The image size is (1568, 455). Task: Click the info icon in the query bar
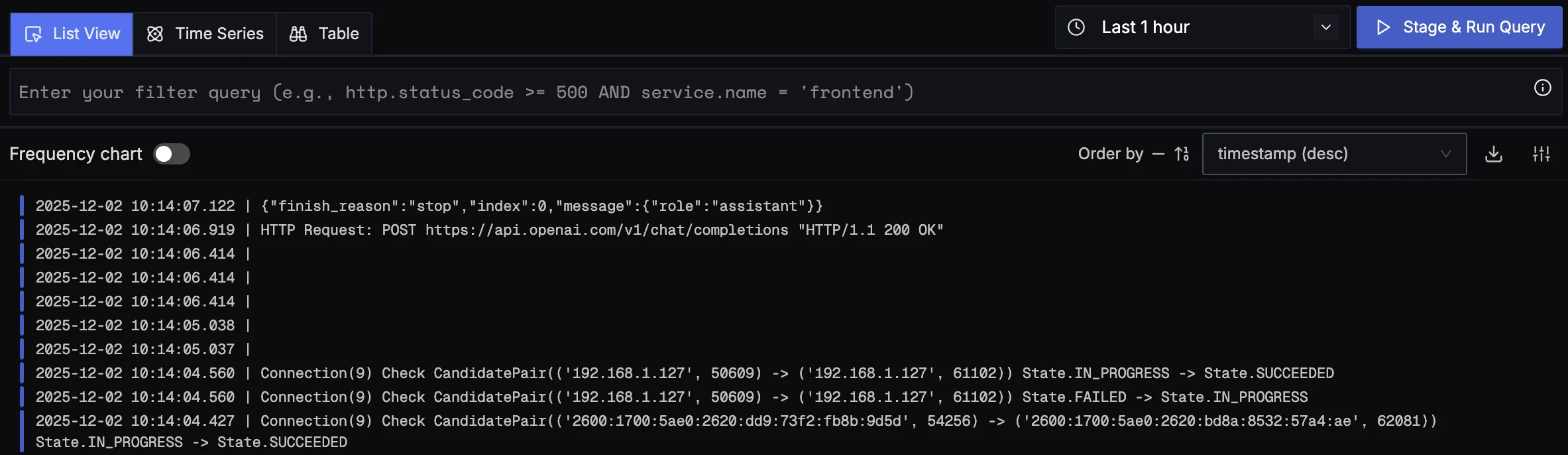[x=1543, y=88]
